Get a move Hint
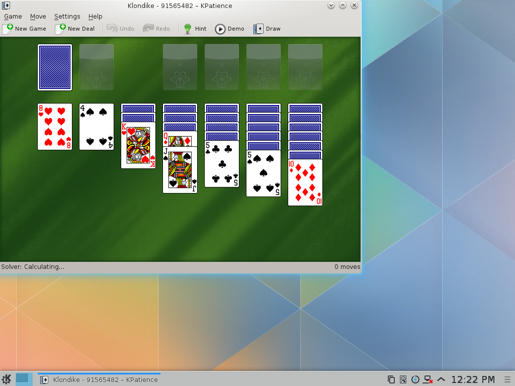 (x=195, y=29)
